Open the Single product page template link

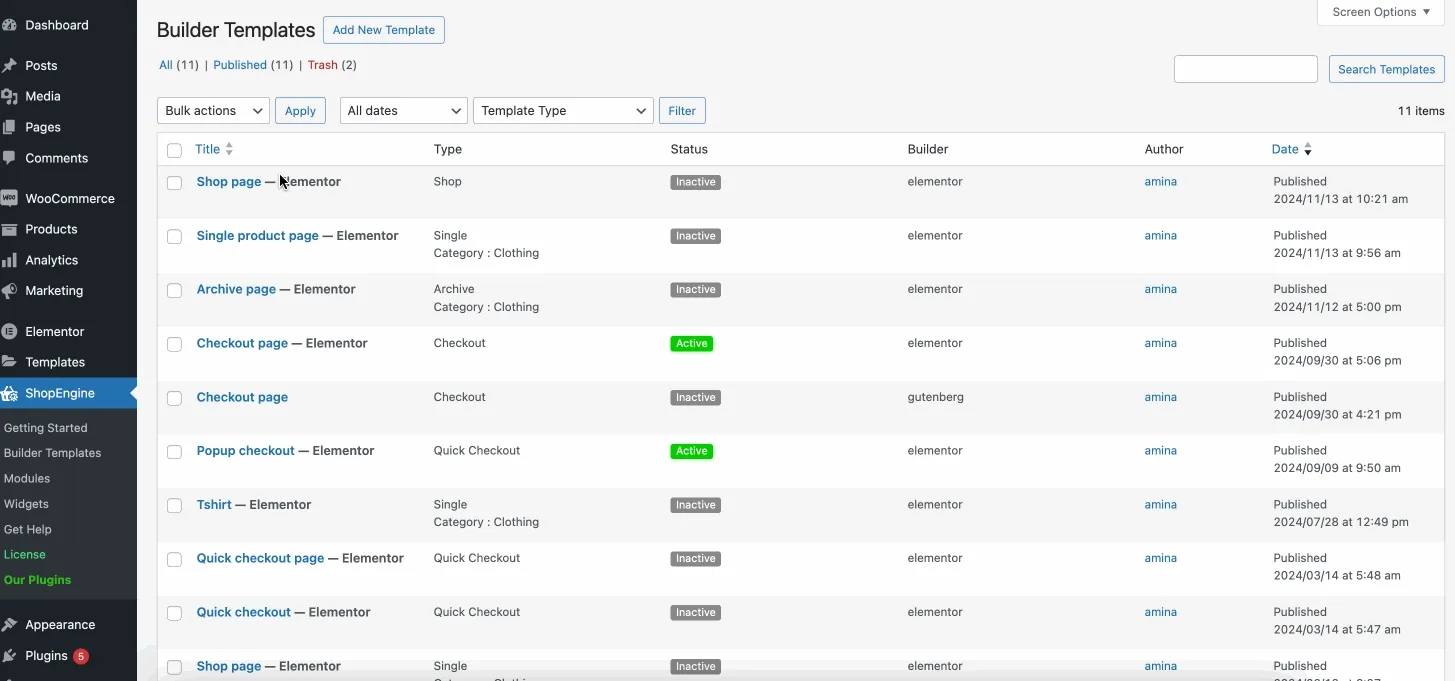(x=258, y=236)
